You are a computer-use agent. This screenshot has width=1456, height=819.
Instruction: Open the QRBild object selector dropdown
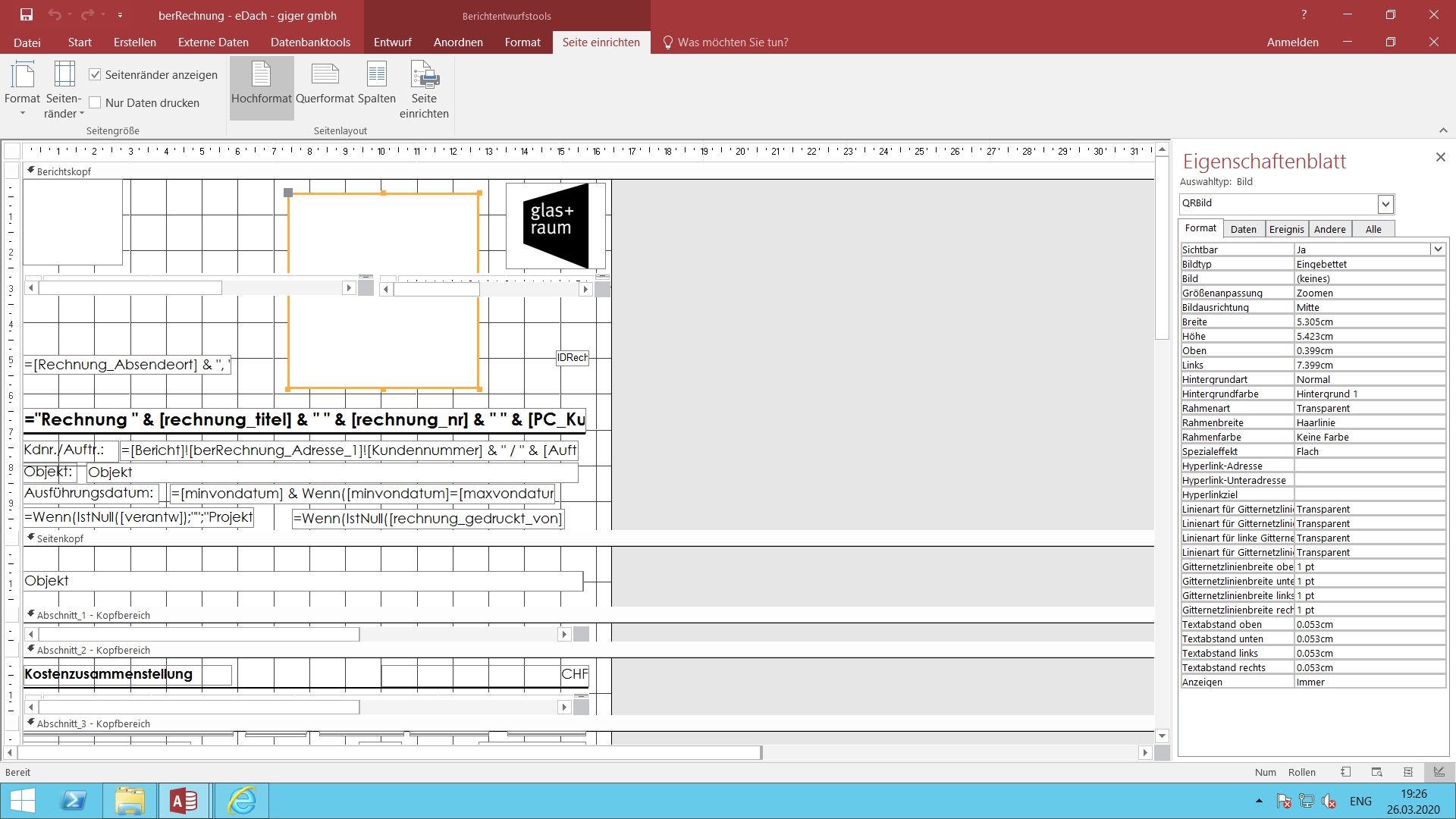pyautogui.click(x=1385, y=203)
